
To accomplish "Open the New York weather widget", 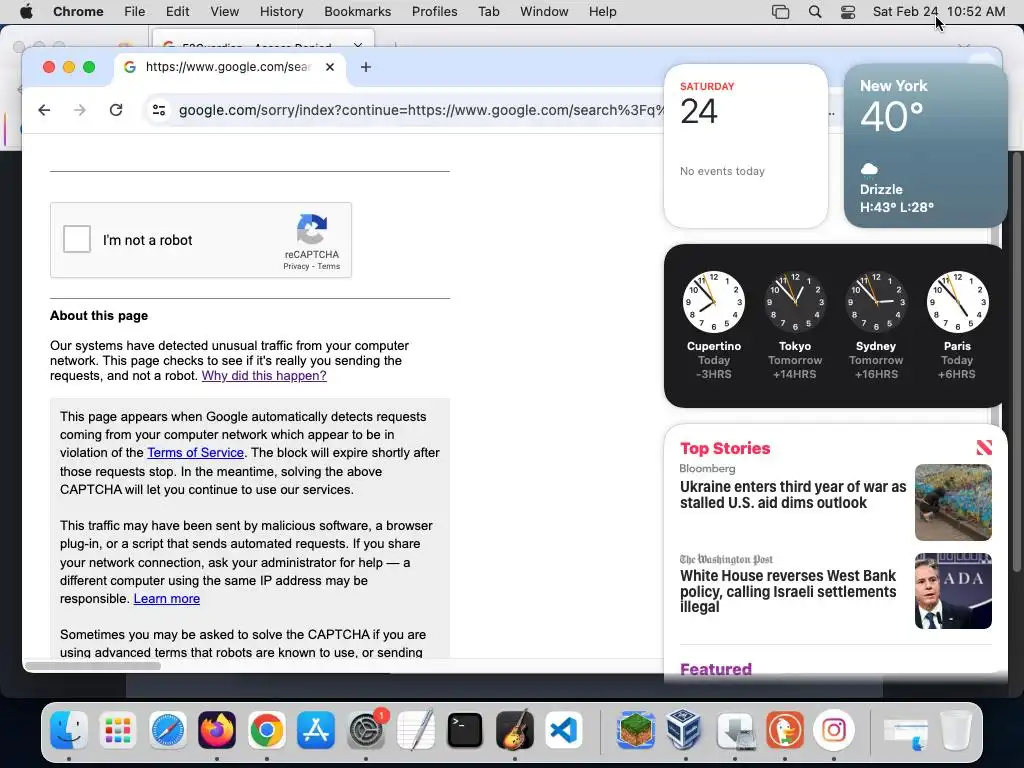I will pyautogui.click(x=925, y=146).
